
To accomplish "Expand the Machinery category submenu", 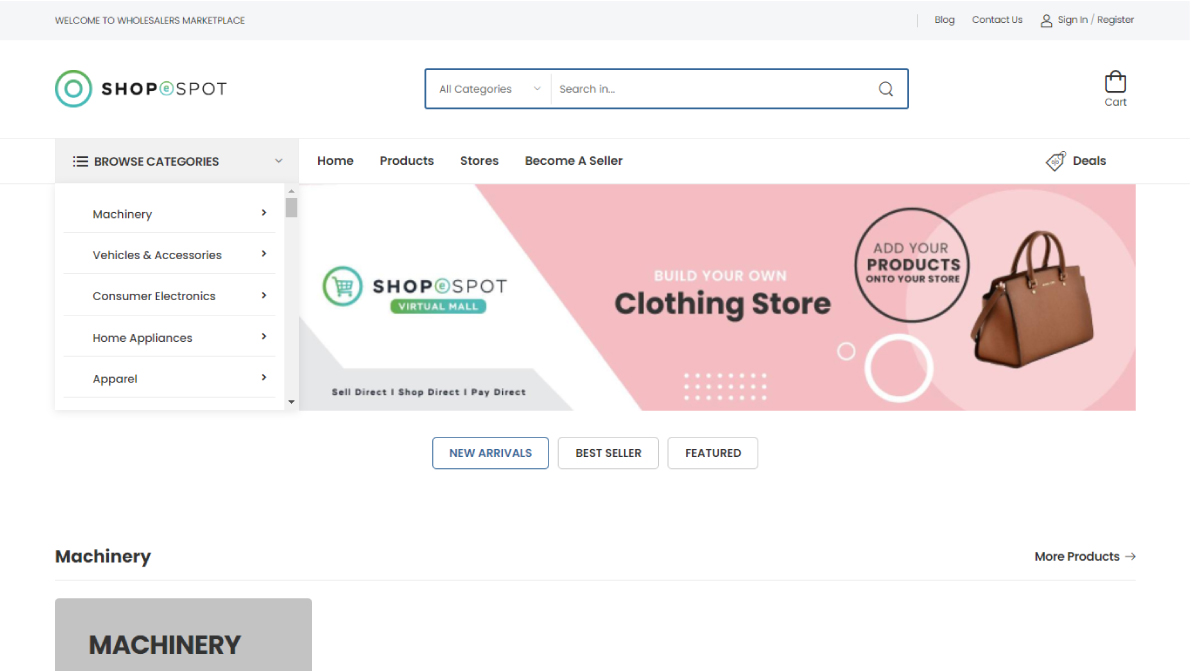I will [x=264, y=213].
